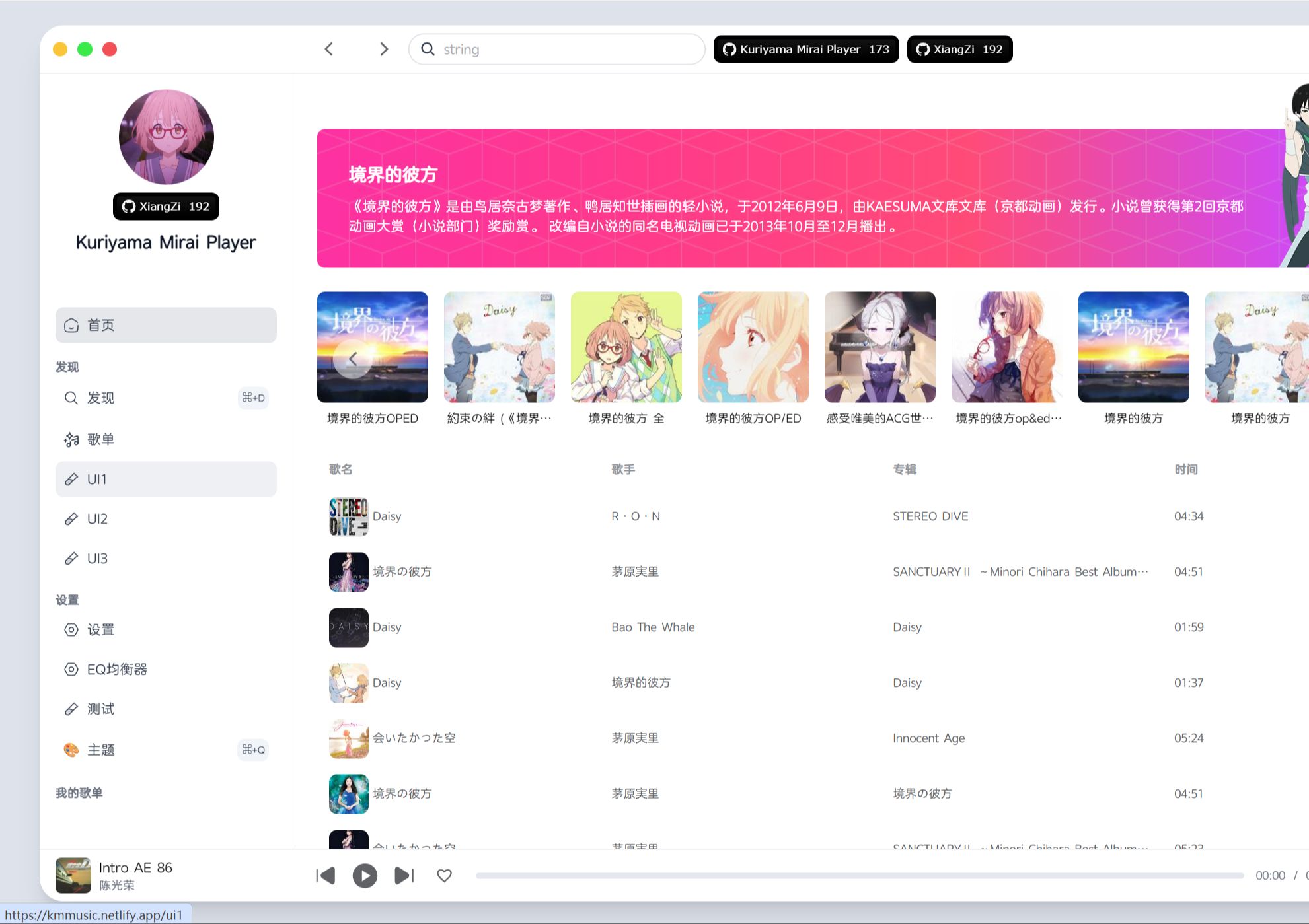Image resolution: width=1309 pixels, height=924 pixels.
Task: Open 设置 settings page
Action: tap(166, 629)
